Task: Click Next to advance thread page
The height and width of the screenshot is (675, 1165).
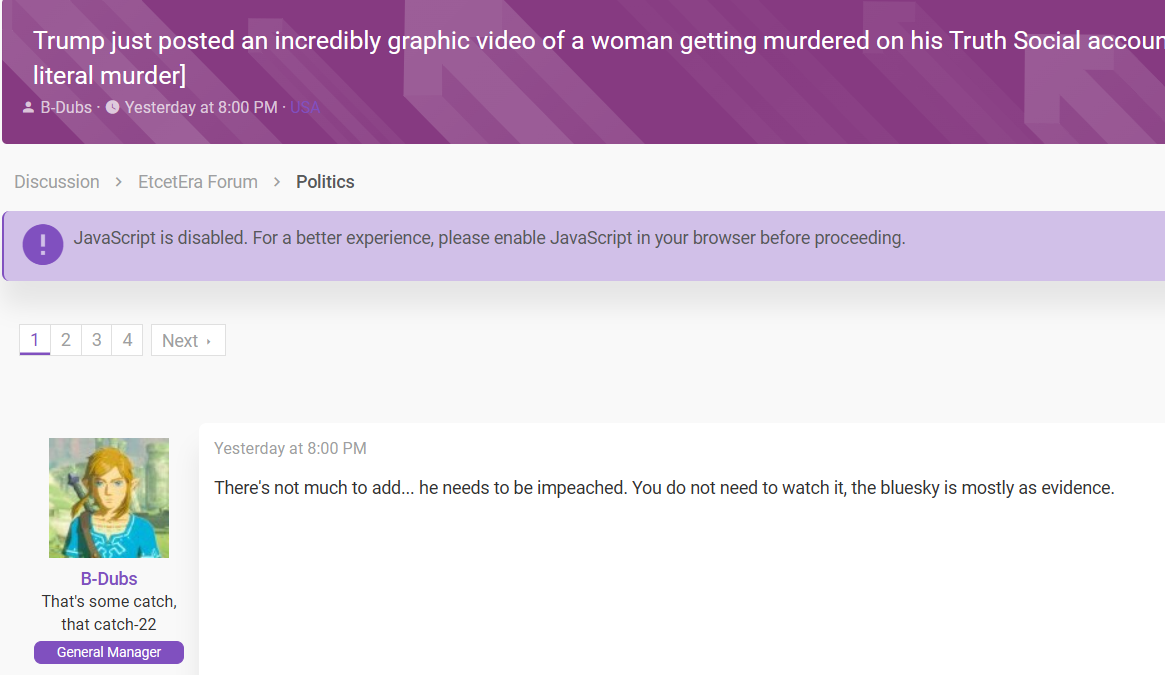Action: click(188, 340)
